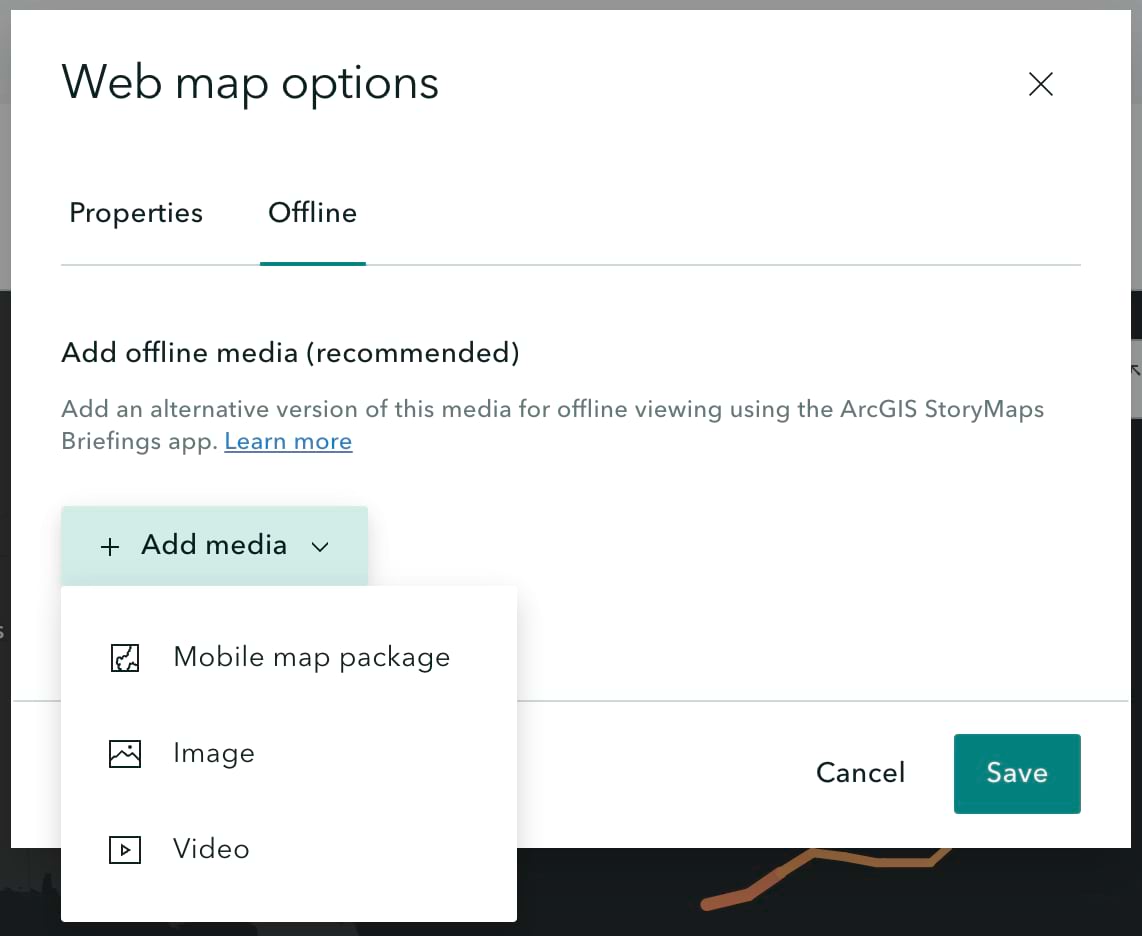This screenshot has width=1142, height=936.
Task: Pick Video from the media menu
Action: [211, 849]
